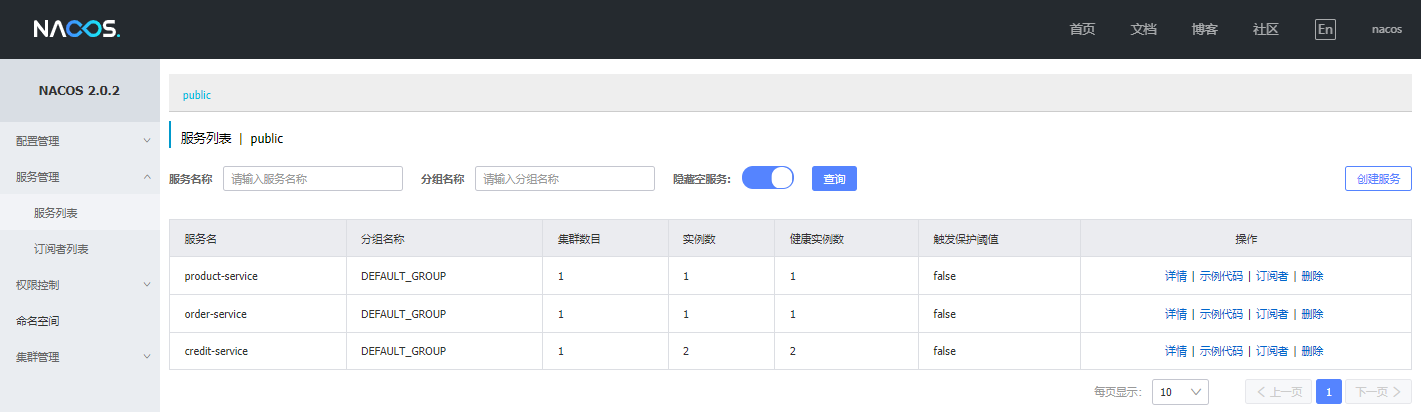Click the 上一页 pagination button
The height and width of the screenshot is (412, 1421).
click(x=1278, y=392)
